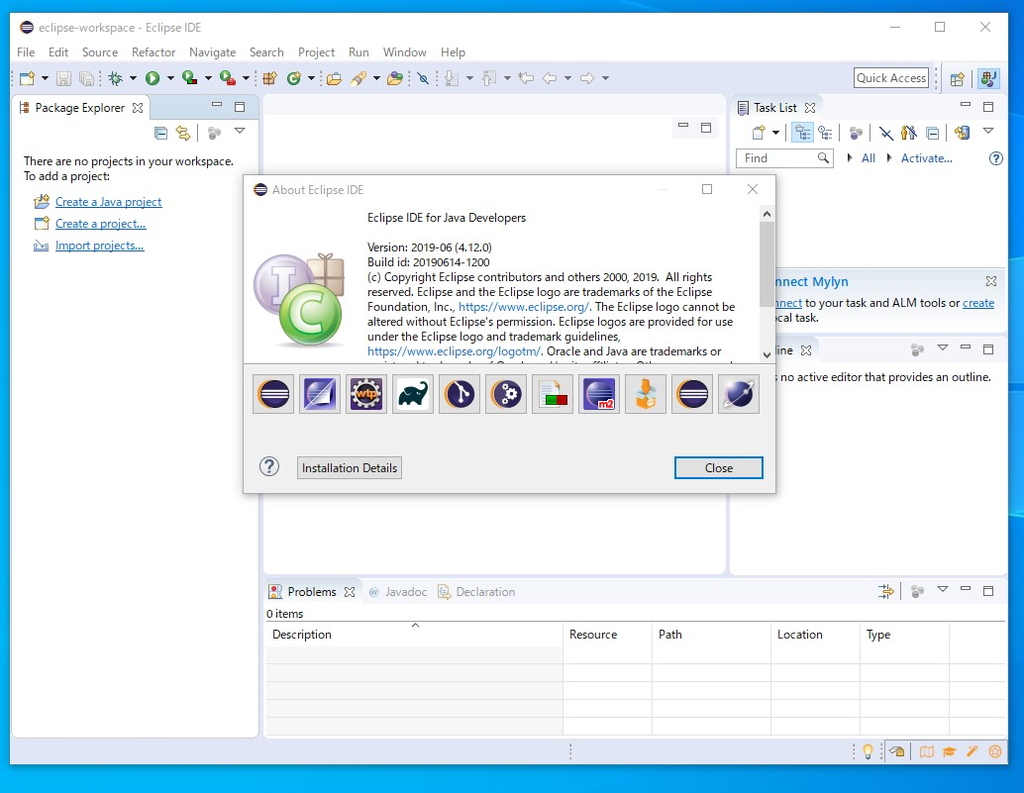Select the first Eclipse platform icon in dialog
Viewport: 1024px width, 793px height.
pyautogui.click(x=273, y=394)
